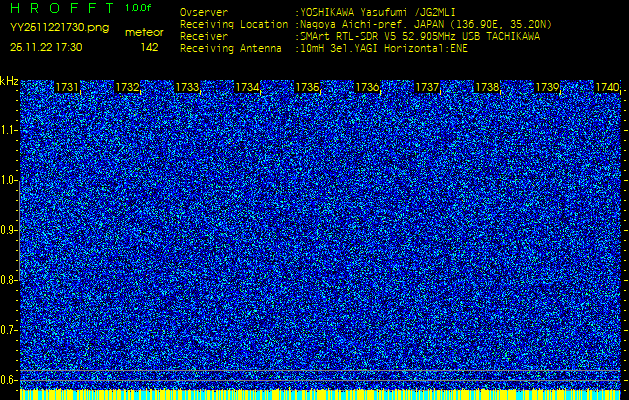Click the 1740 time marker
The height and width of the screenshot is (400, 629).
pyautogui.click(x=607, y=87)
